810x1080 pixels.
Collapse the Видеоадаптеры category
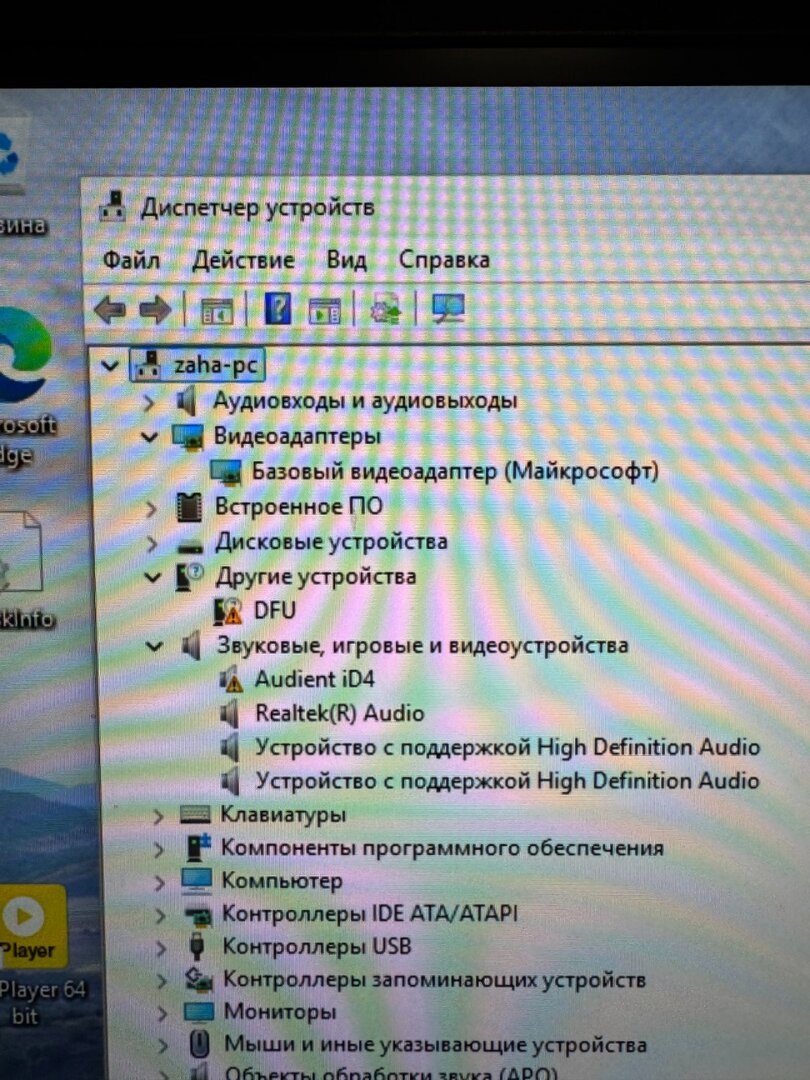click(150, 436)
